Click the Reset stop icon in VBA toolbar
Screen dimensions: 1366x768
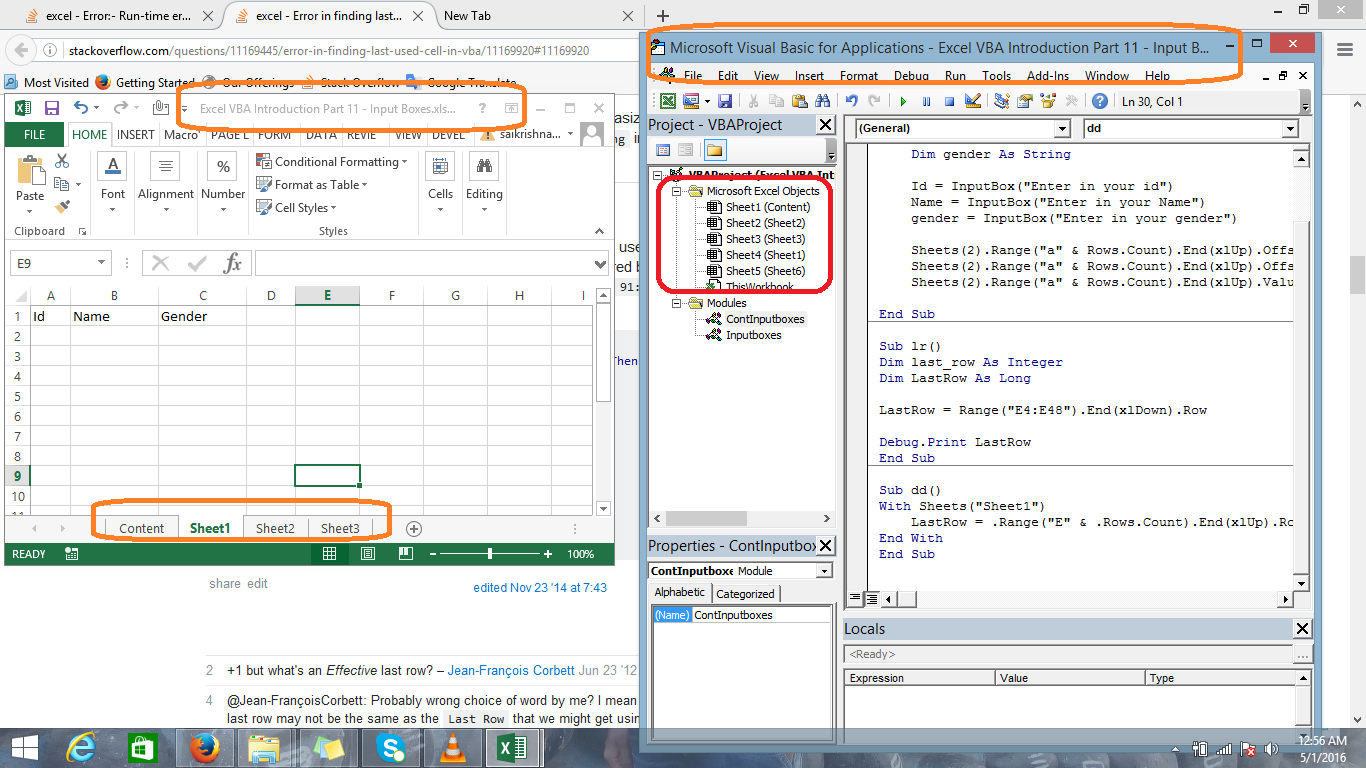pos(949,101)
